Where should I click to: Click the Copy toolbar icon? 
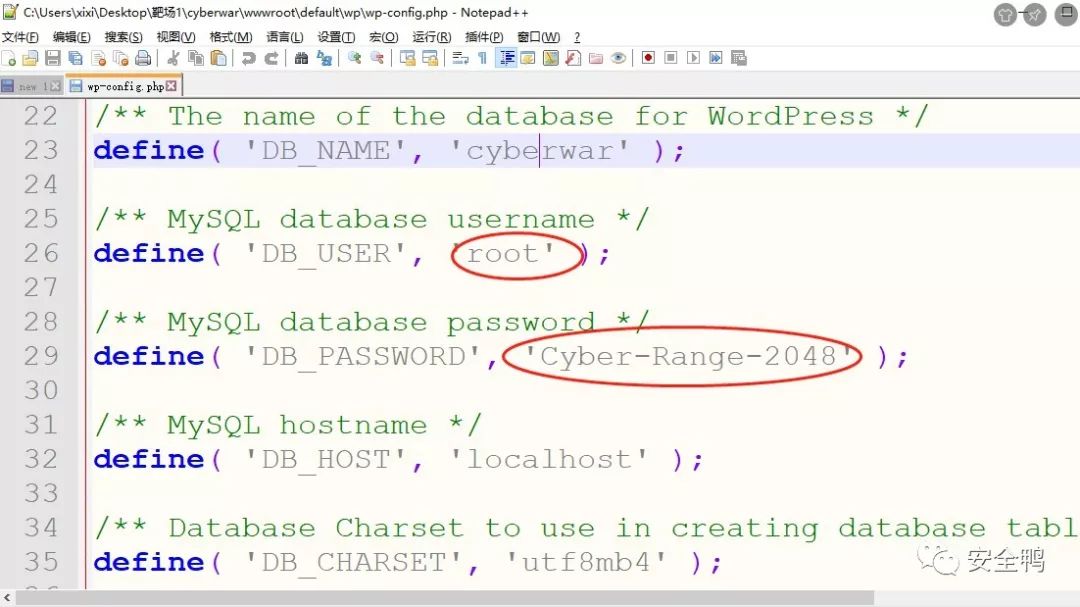196,59
